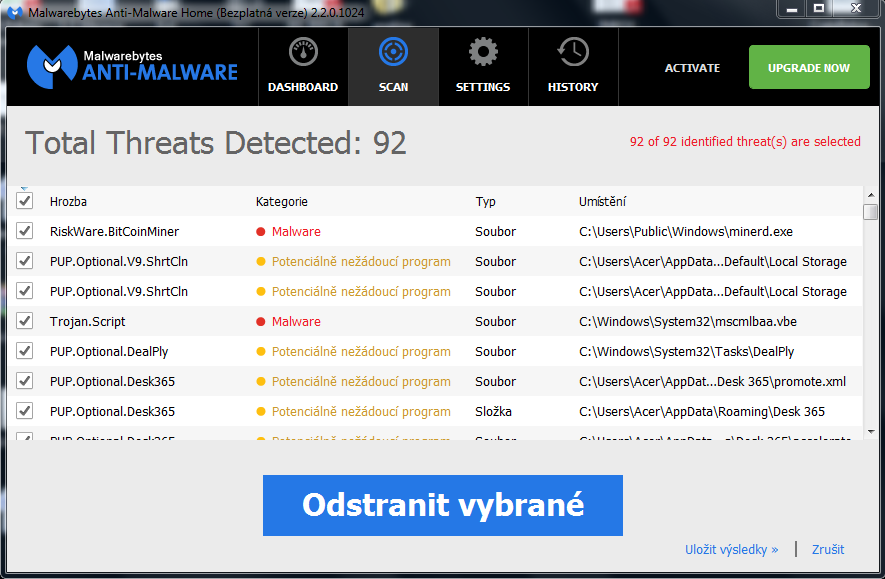Click the UPGRADE NOW button
The height and width of the screenshot is (579, 885).
809,67
